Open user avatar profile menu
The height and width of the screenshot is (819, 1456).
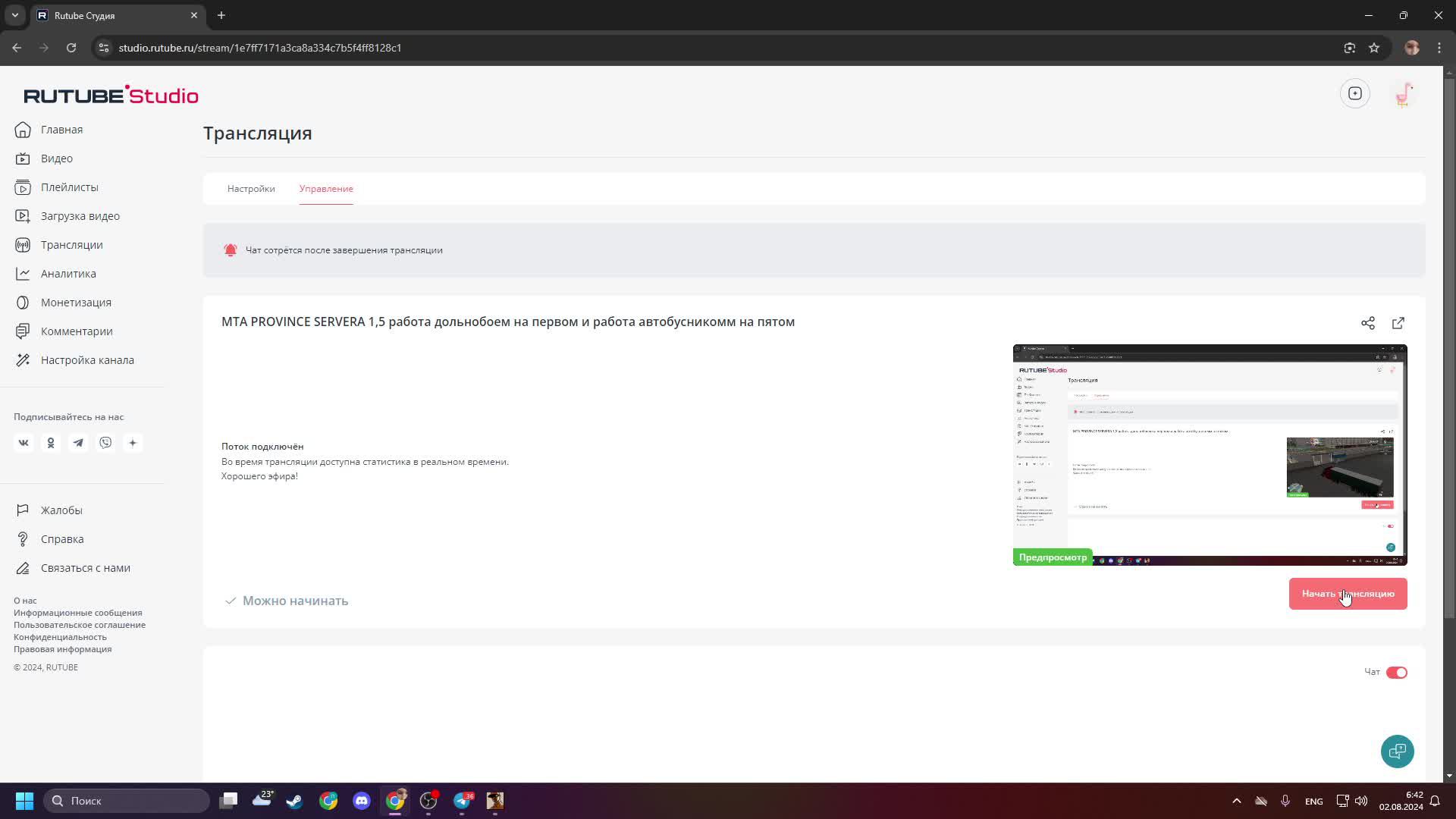point(1403,94)
